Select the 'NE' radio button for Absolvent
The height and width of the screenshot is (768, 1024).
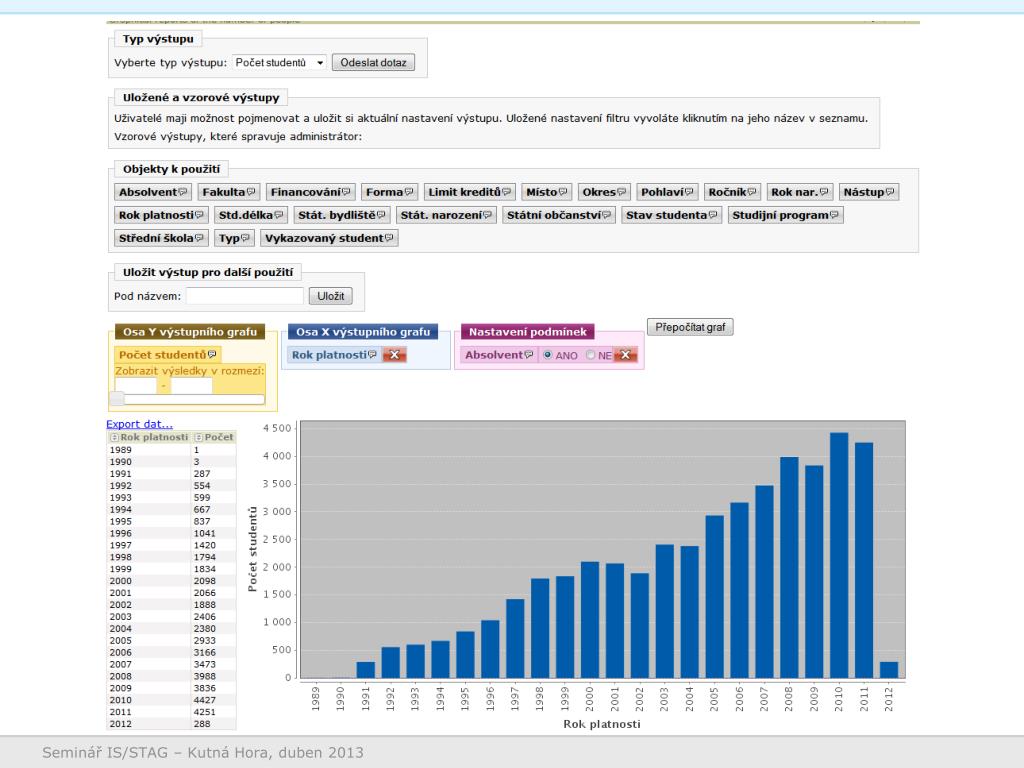tap(590, 355)
